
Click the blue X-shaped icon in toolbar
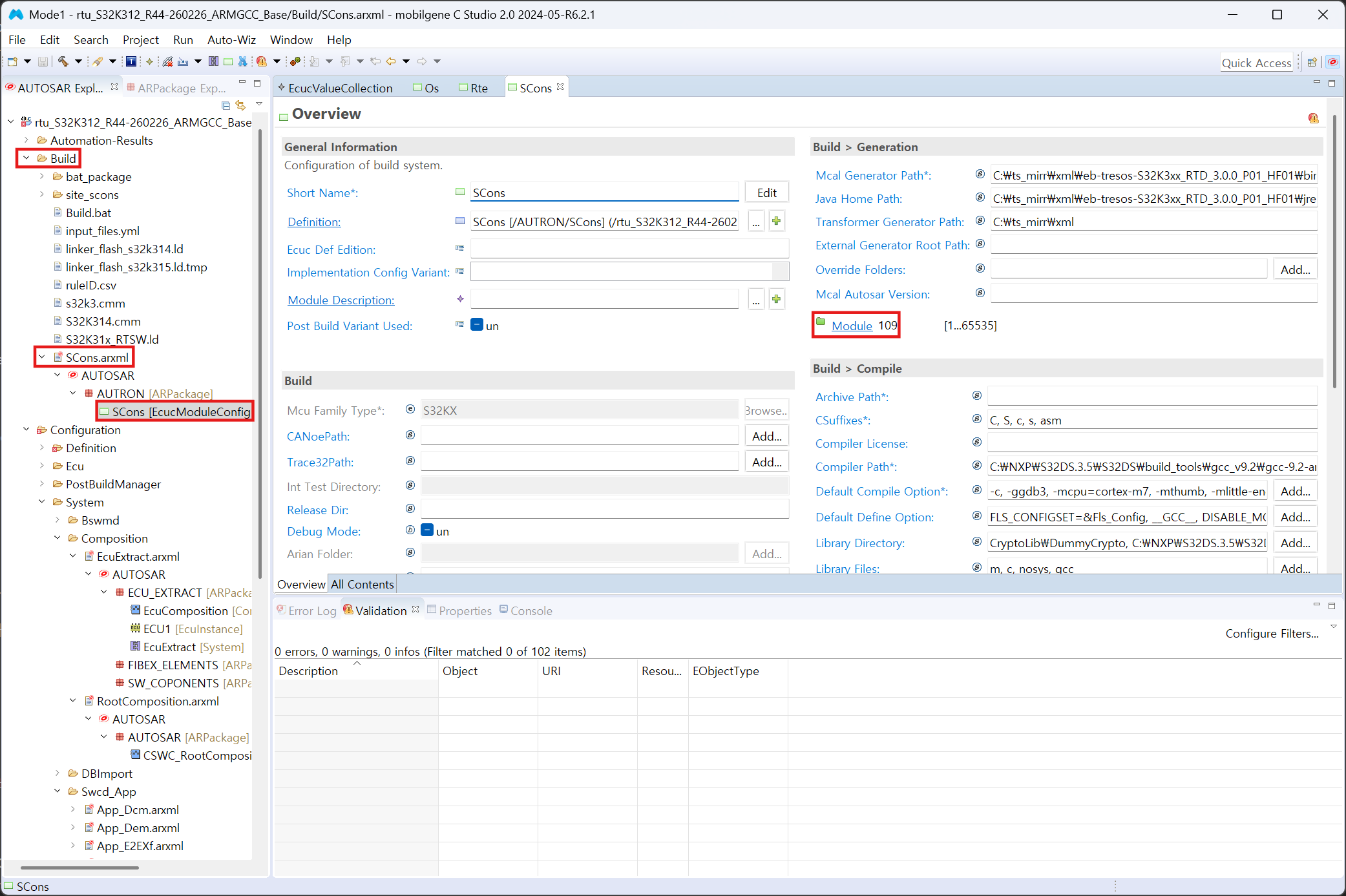pyautogui.click(x=242, y=61)
